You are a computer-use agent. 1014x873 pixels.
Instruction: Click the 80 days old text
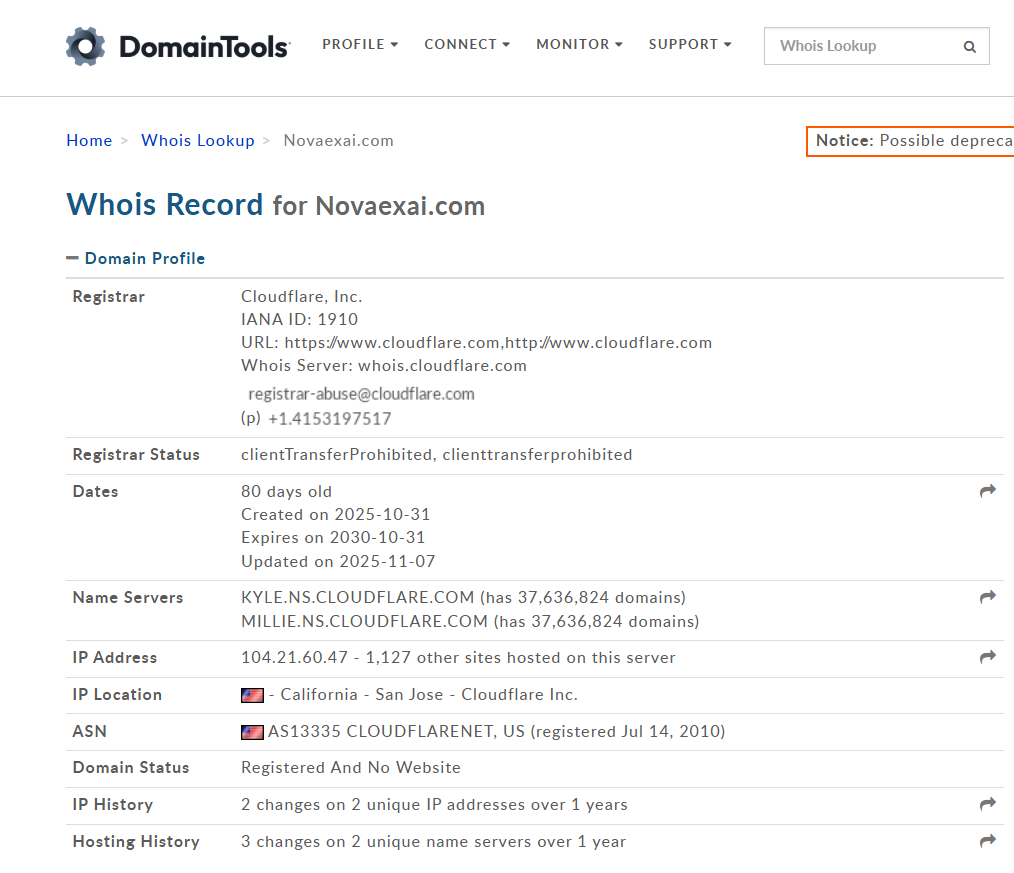coord(286,491)
